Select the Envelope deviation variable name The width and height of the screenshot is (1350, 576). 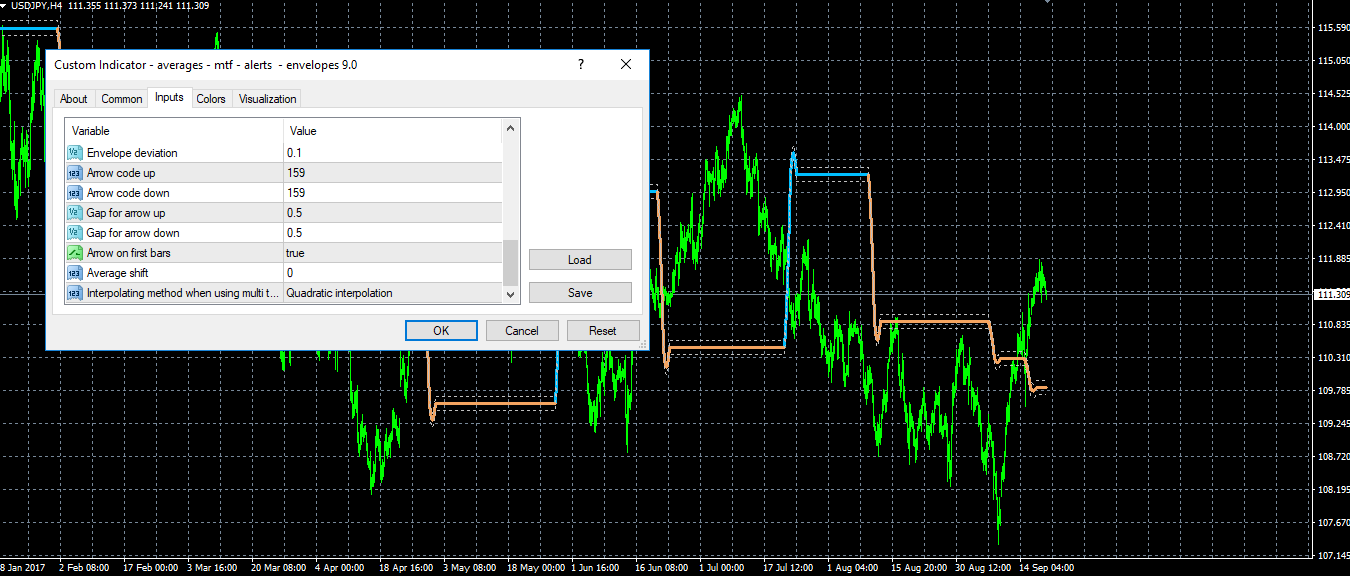coord(132,153)
